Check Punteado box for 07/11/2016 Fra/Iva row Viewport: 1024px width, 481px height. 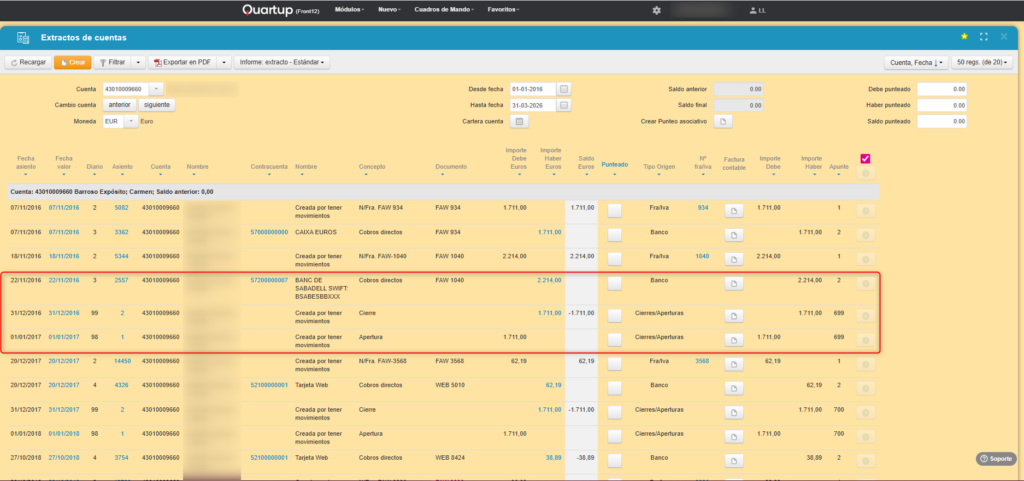tap(614, 209)
